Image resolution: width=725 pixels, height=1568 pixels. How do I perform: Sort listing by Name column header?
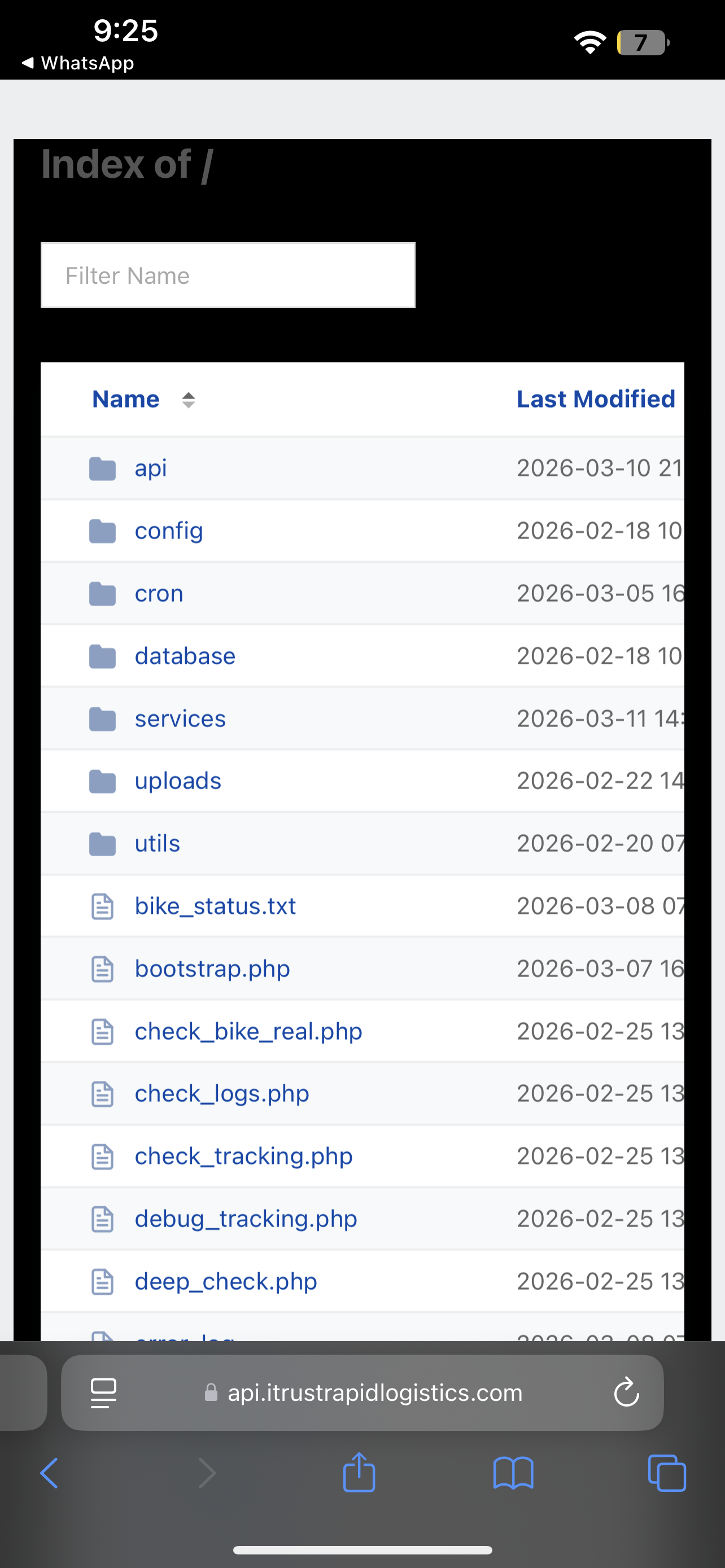(x=125, y=399)
